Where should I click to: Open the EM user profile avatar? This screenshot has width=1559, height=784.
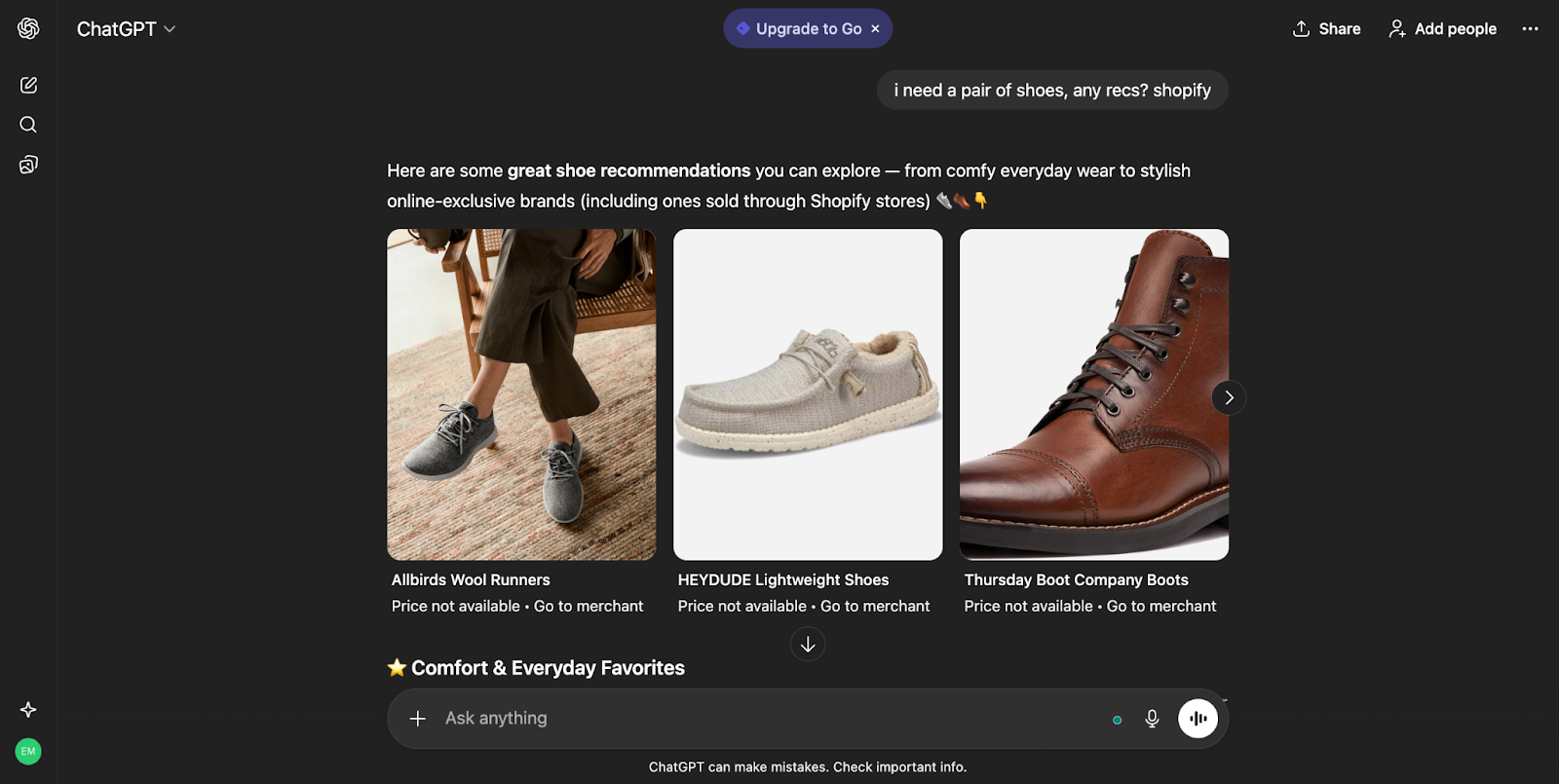[x=28, y=751]
